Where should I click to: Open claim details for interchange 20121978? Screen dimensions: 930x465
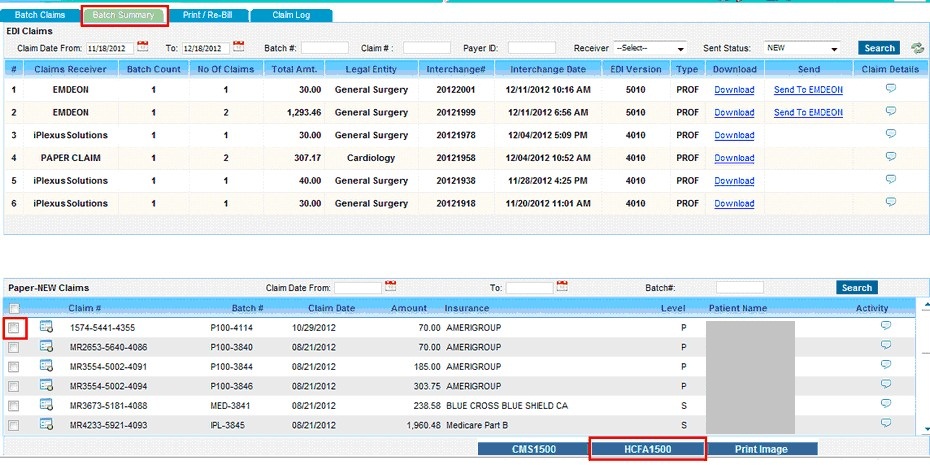pyautogui.click(x=890, y=133)
